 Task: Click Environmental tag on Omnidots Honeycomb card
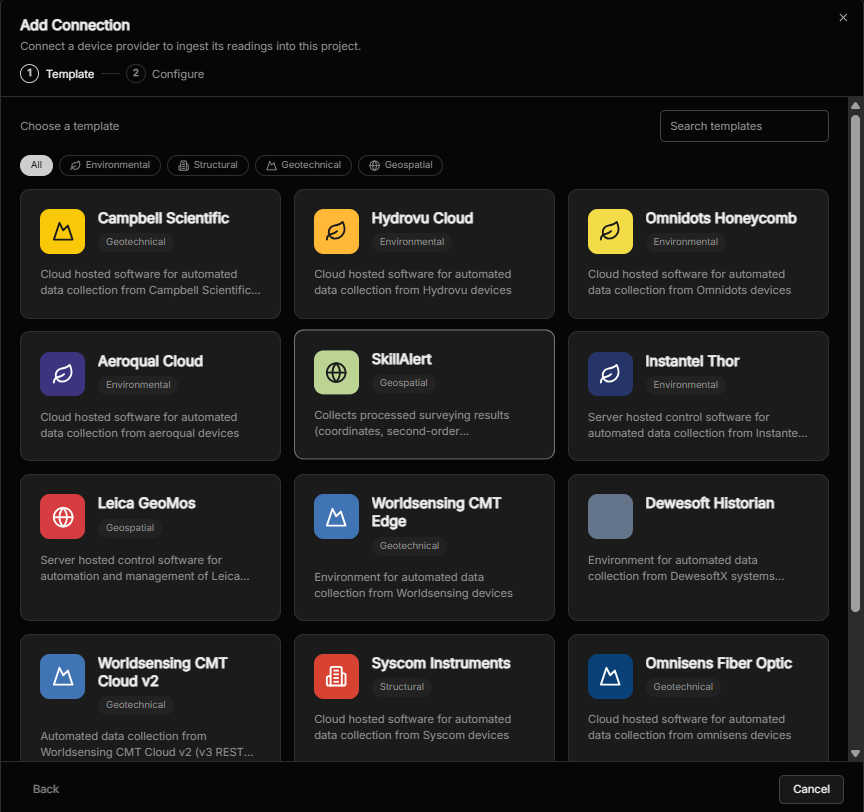(x=685, y=242)
